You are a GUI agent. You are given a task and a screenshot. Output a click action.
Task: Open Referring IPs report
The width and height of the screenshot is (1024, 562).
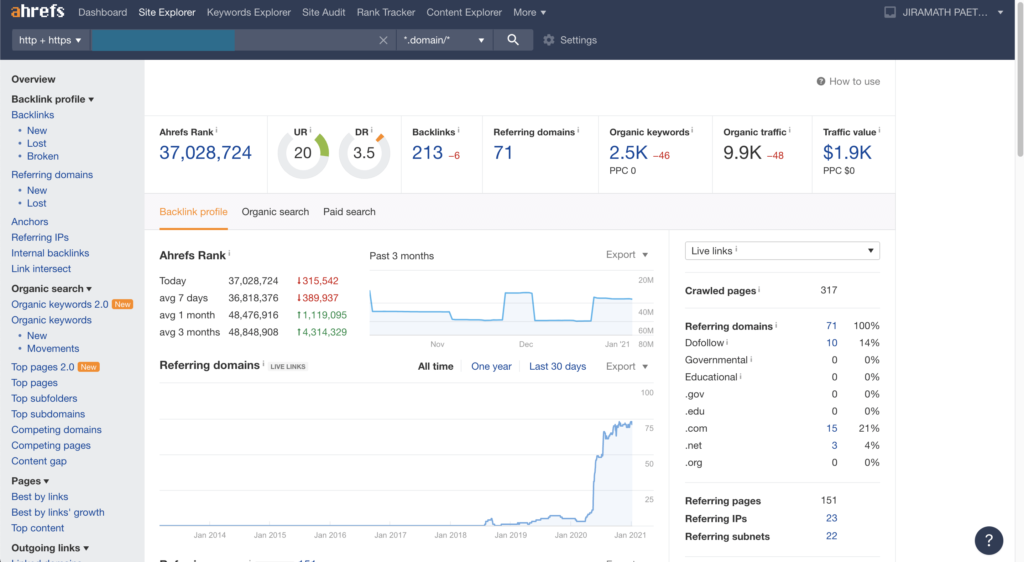point(40,238)
